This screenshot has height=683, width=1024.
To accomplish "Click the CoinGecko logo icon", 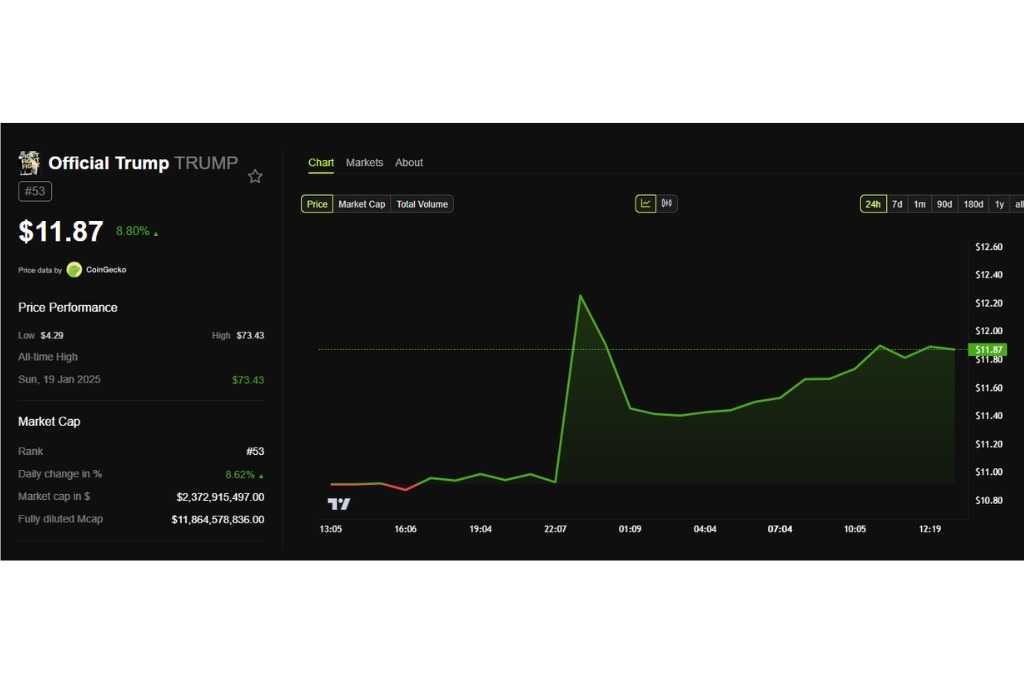I will 74,270.
